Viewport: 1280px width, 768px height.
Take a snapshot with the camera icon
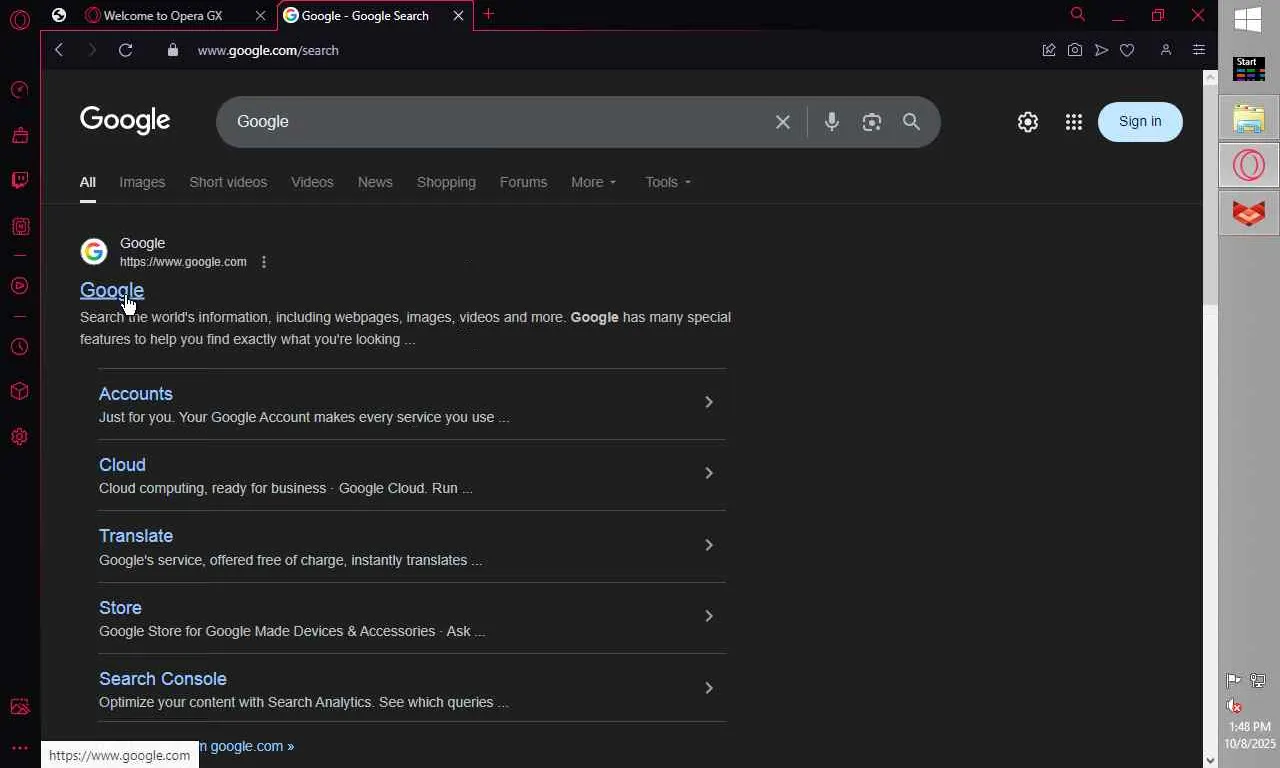pyautogui.click(x=1075, y=50)
